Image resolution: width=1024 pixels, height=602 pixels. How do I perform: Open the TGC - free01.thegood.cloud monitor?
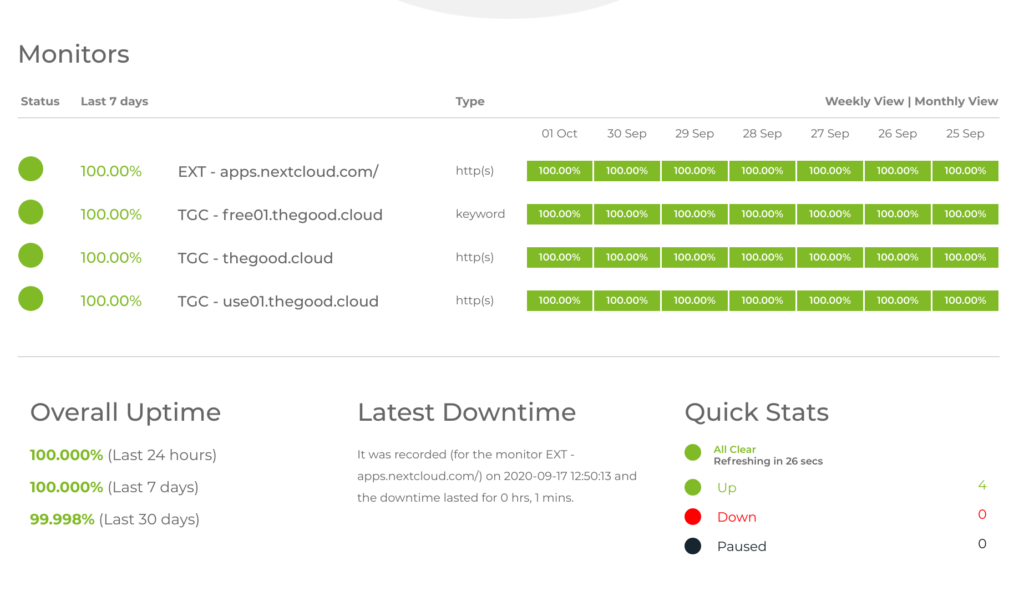coord(280,215)
